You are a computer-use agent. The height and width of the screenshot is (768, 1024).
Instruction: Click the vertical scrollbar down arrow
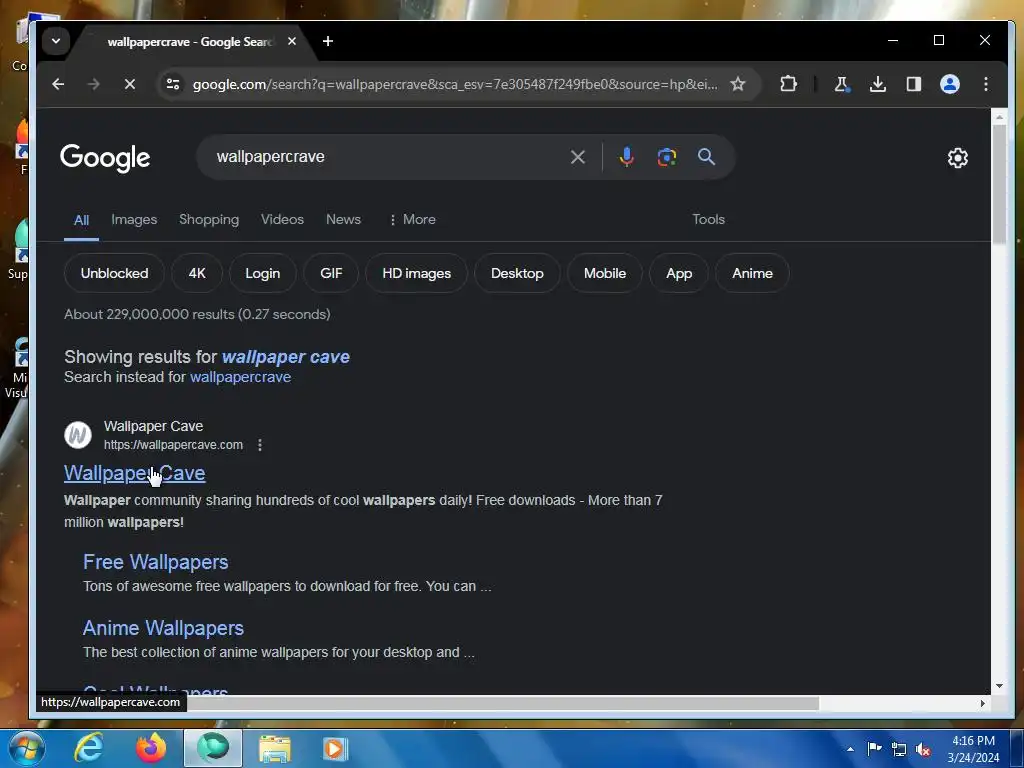tap(999, 686)
